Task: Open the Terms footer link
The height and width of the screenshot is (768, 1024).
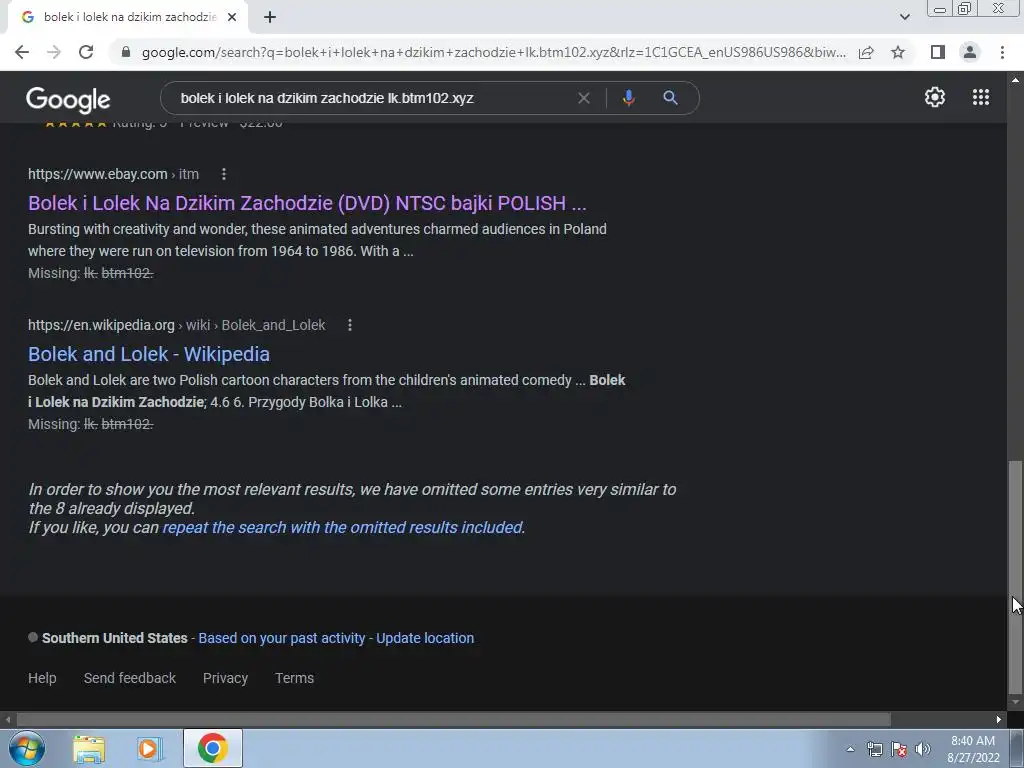Action: pos(295,678)
